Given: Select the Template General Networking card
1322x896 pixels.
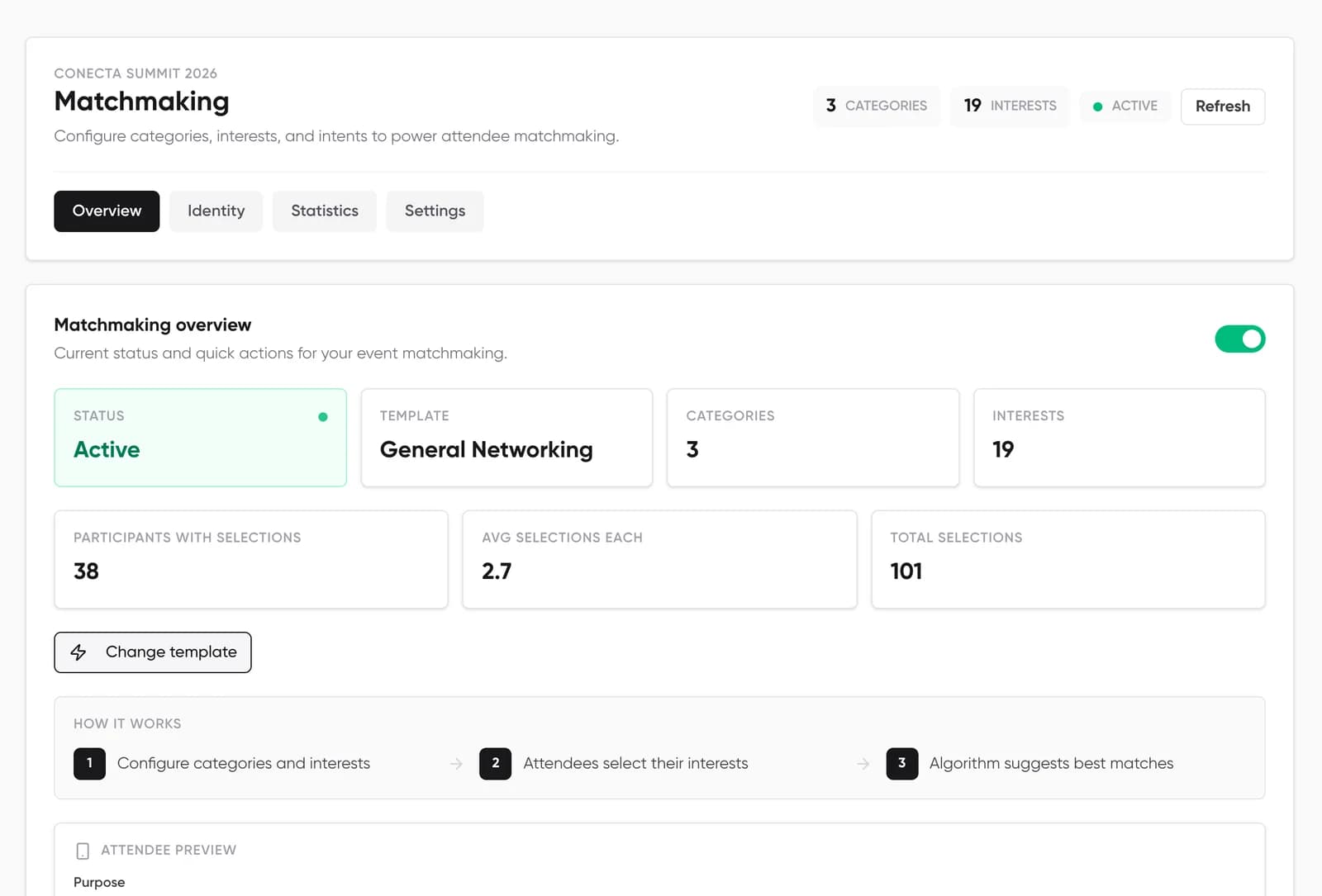Looking at the screenshot, I should tap(506, 438).
